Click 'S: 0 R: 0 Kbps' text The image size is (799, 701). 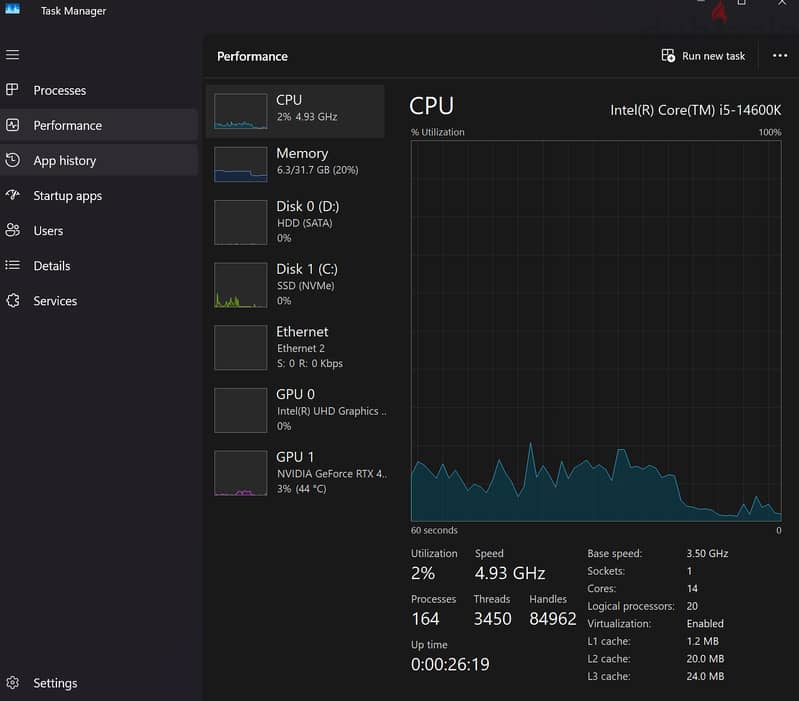[x=310, y=363]
